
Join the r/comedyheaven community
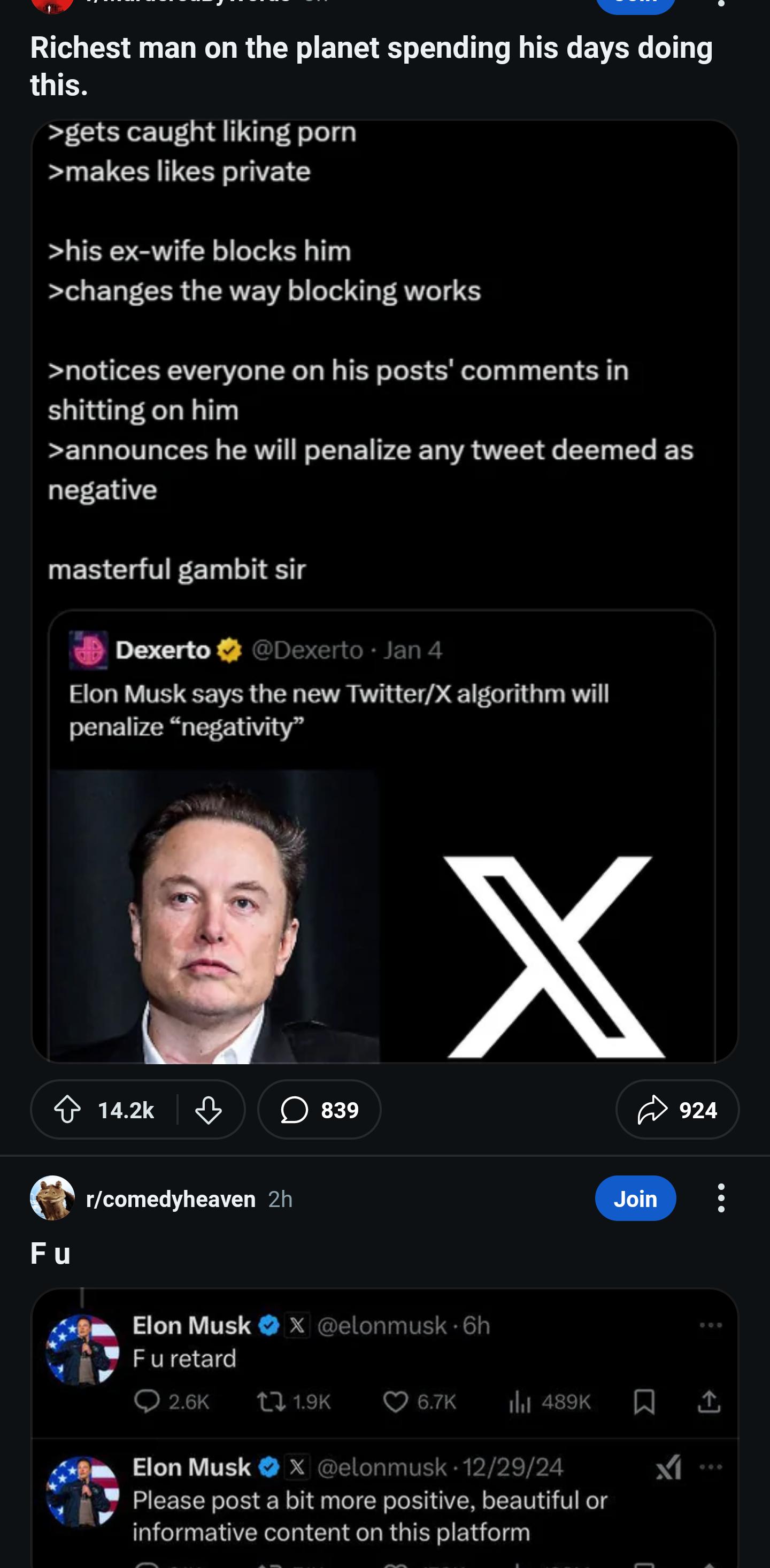click(x=635, y=1198)
